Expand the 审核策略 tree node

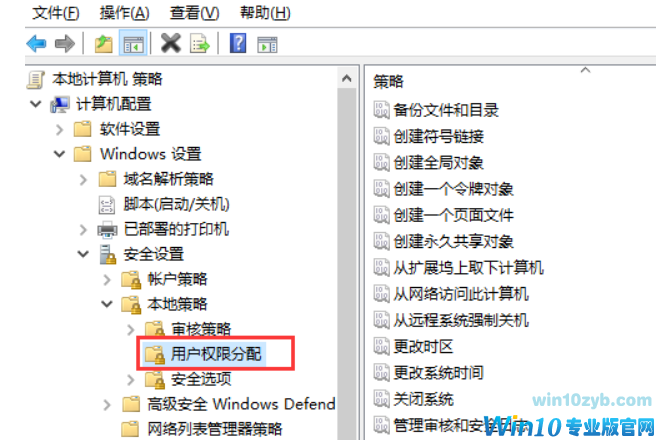click(x=130, y=329)
